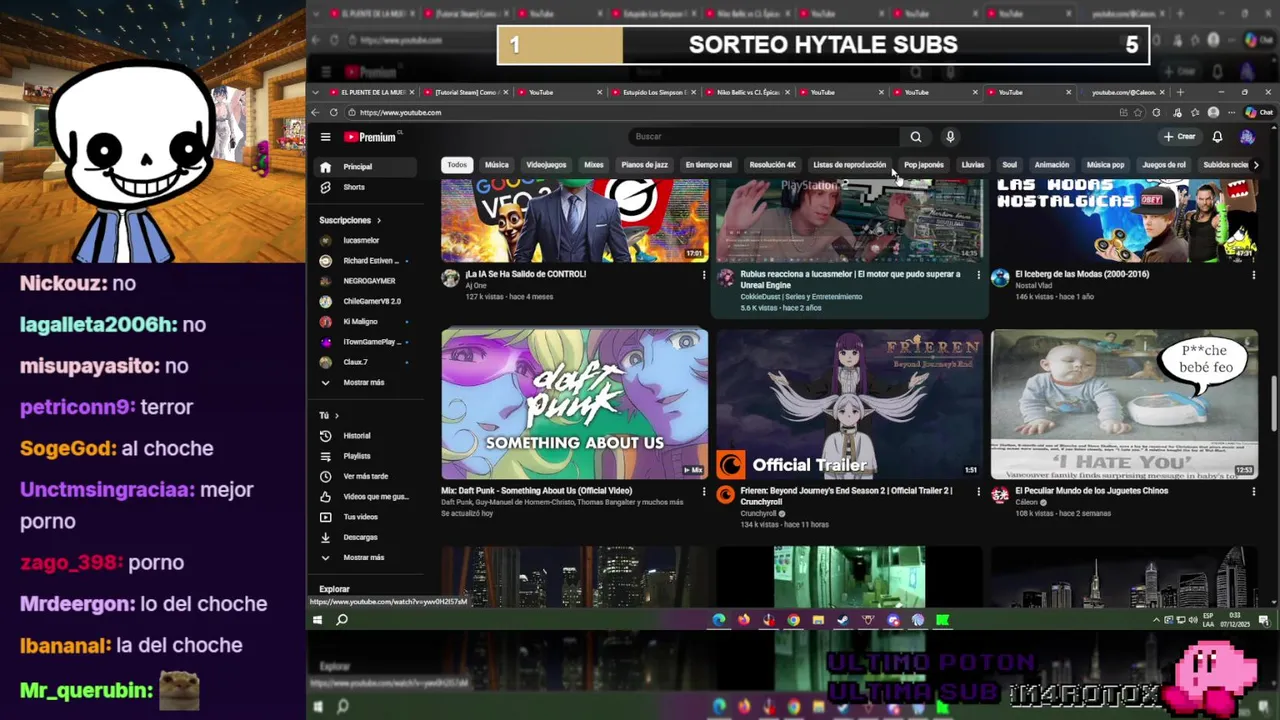Screen dimensions: 1280x720
Task: Expand the Tú section chevron
Action: pyautogui.click(x=337, y=415)
